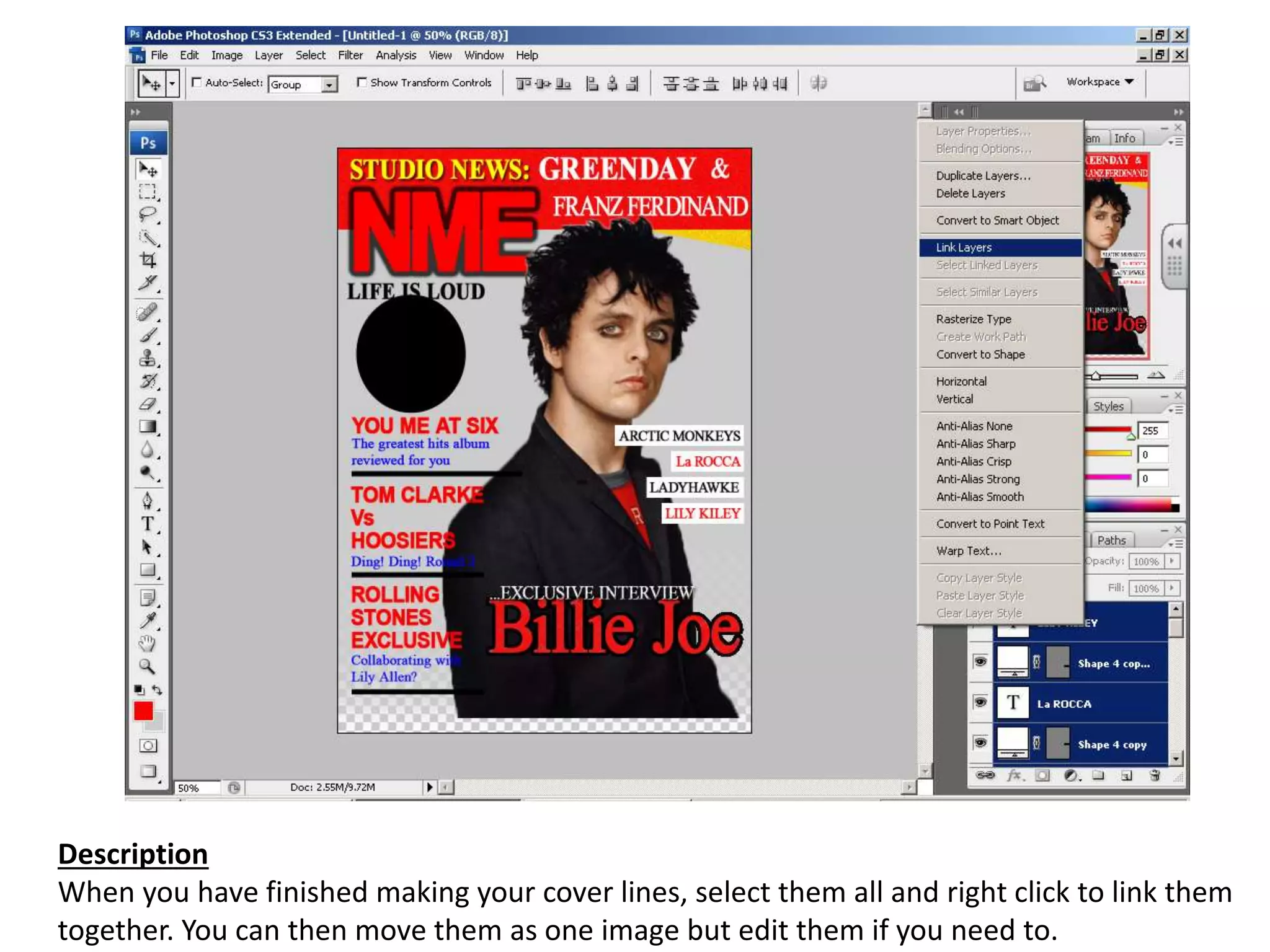Click the Create new layer icon

coord(1127,775)
